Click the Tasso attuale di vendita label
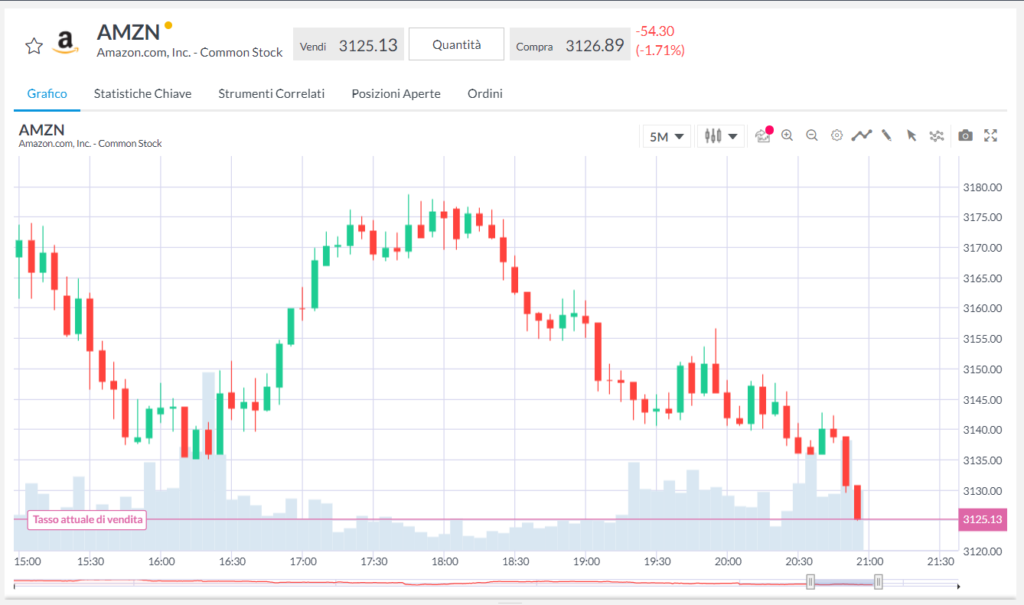Image resolution: width=1024 pixels, height=605 pixels. pyautogui.click(x=87, y=520)
